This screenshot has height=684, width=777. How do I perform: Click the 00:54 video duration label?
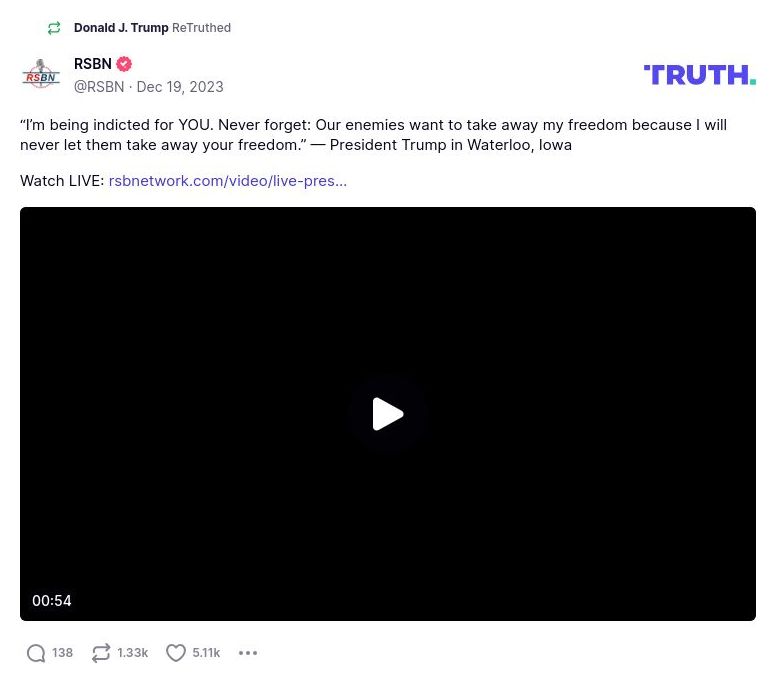click(x=52, y=601)
